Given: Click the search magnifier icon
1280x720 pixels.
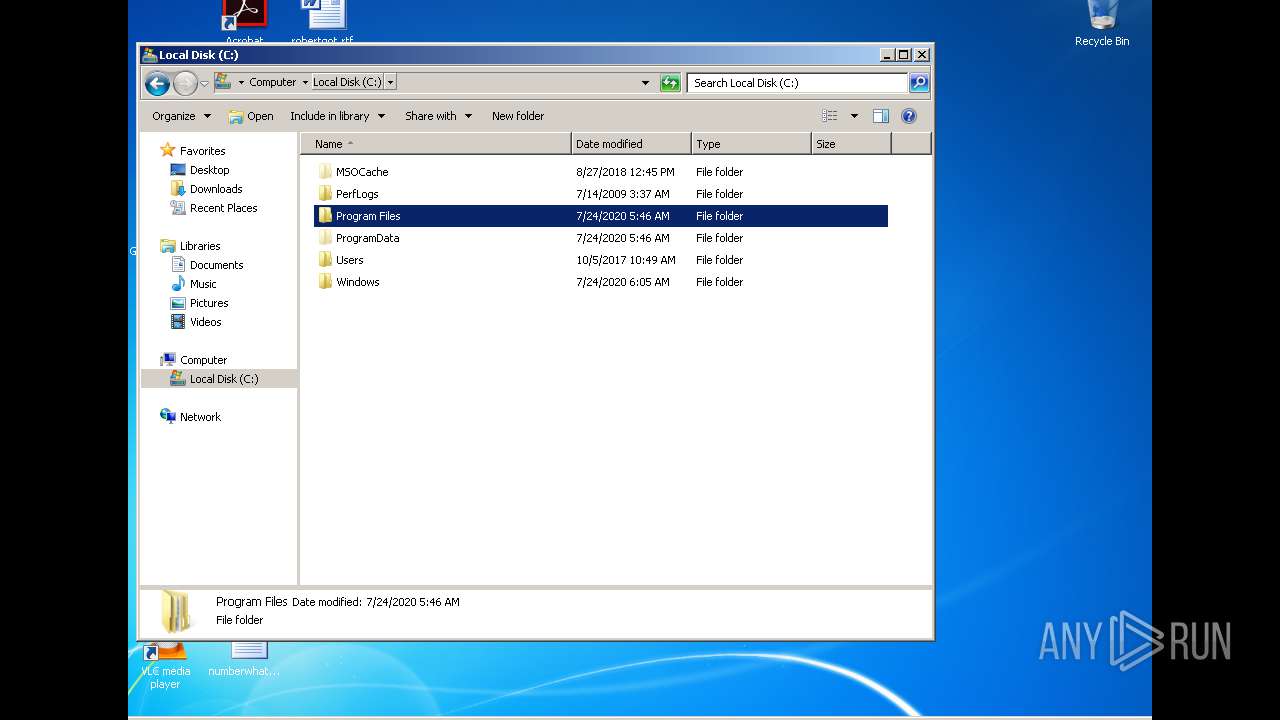Looking at the screenshot, I should tap(919, 83).
